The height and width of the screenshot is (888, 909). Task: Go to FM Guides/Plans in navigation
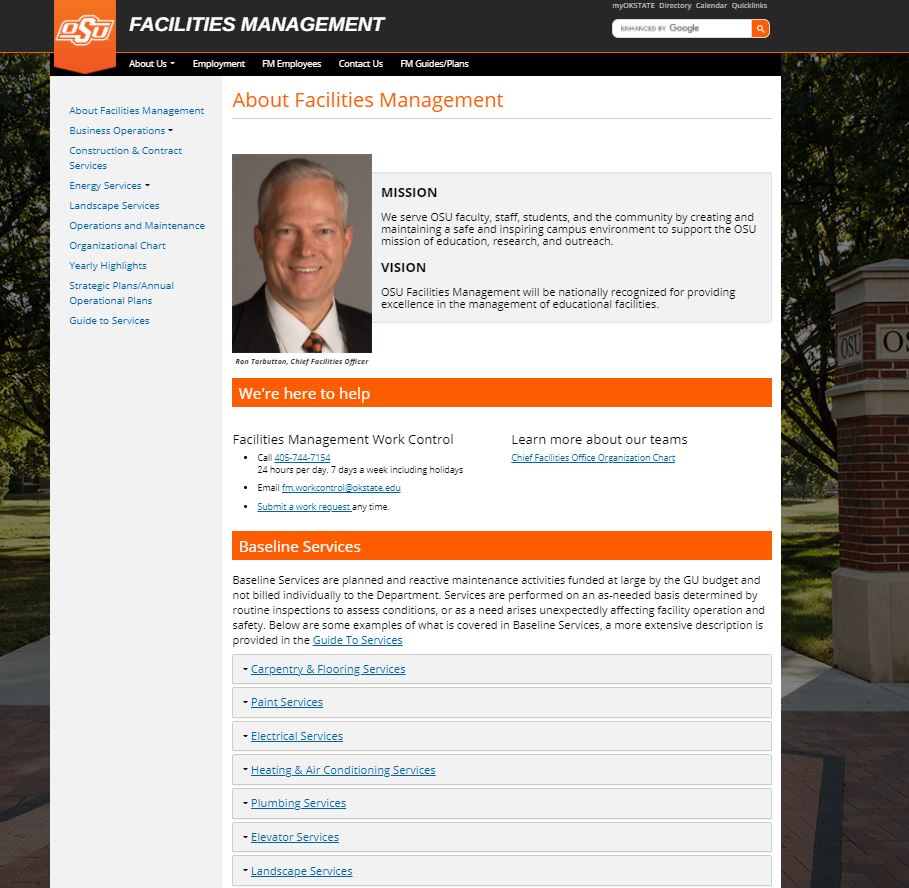(x=434, y=64)
